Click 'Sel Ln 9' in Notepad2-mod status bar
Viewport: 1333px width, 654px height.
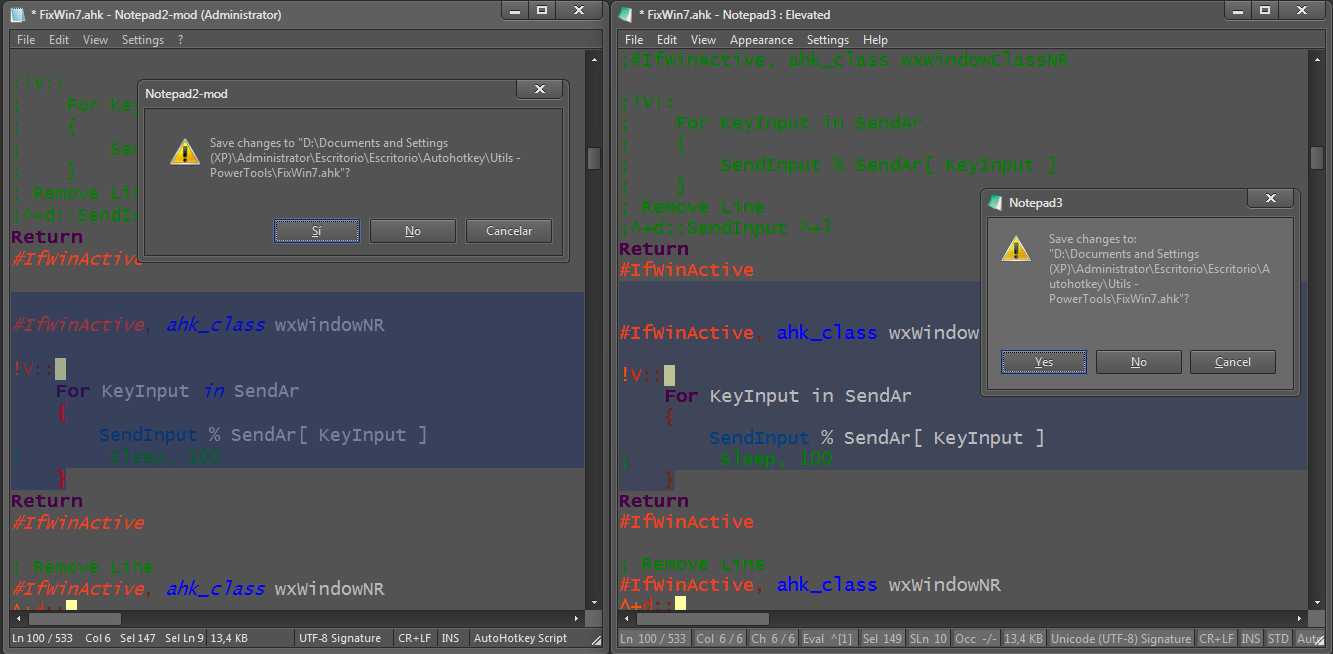click(184, 638)
